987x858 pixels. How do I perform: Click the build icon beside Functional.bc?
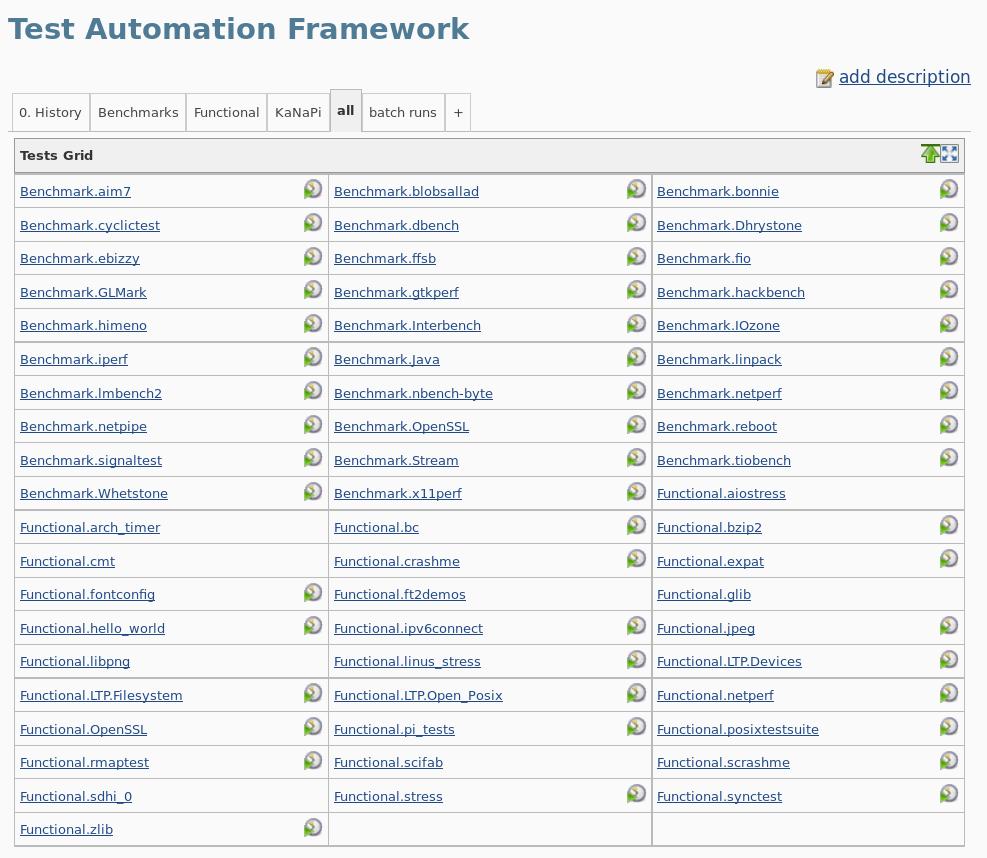pyautogui.click(x=636, y=525)
